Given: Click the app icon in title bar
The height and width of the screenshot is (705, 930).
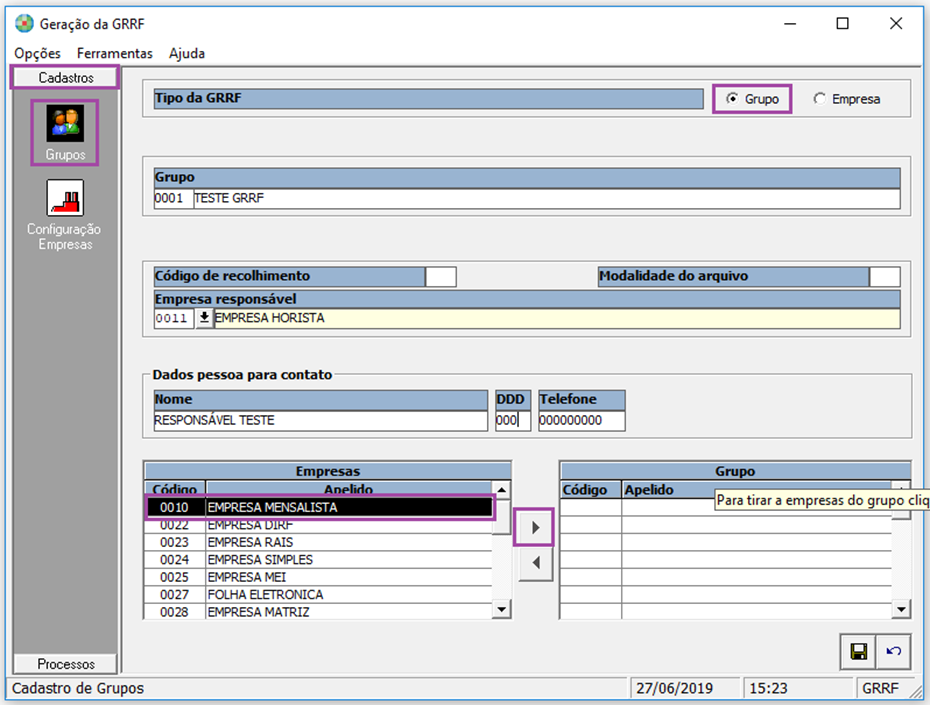Looking at the screenshot, I should tap(24, 23).
